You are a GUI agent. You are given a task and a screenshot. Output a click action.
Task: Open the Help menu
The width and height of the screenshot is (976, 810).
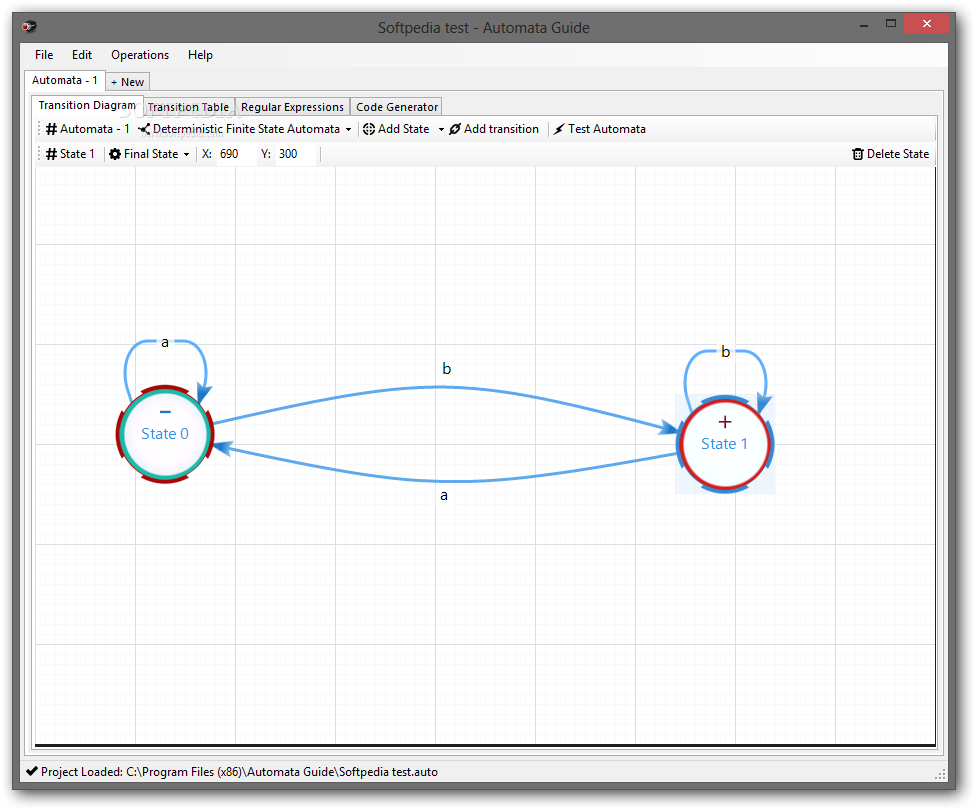click(200, 55)
